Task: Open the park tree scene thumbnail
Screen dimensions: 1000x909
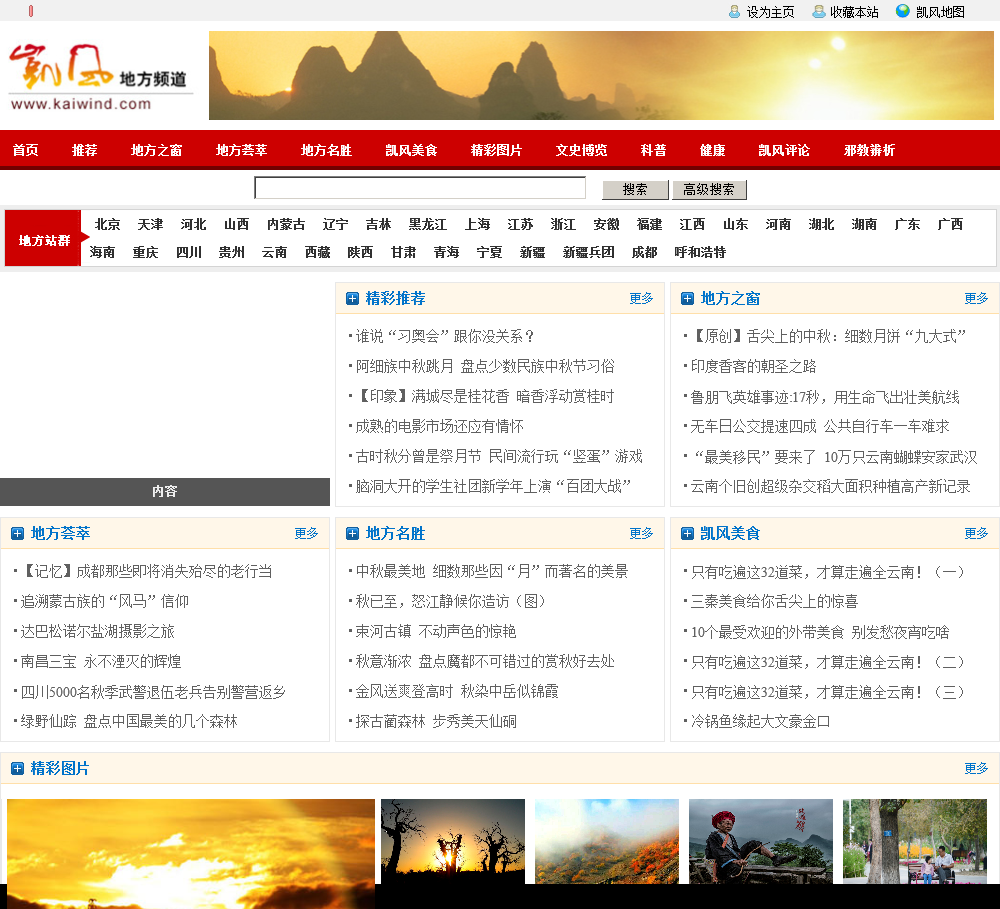Action: [915, 841]
